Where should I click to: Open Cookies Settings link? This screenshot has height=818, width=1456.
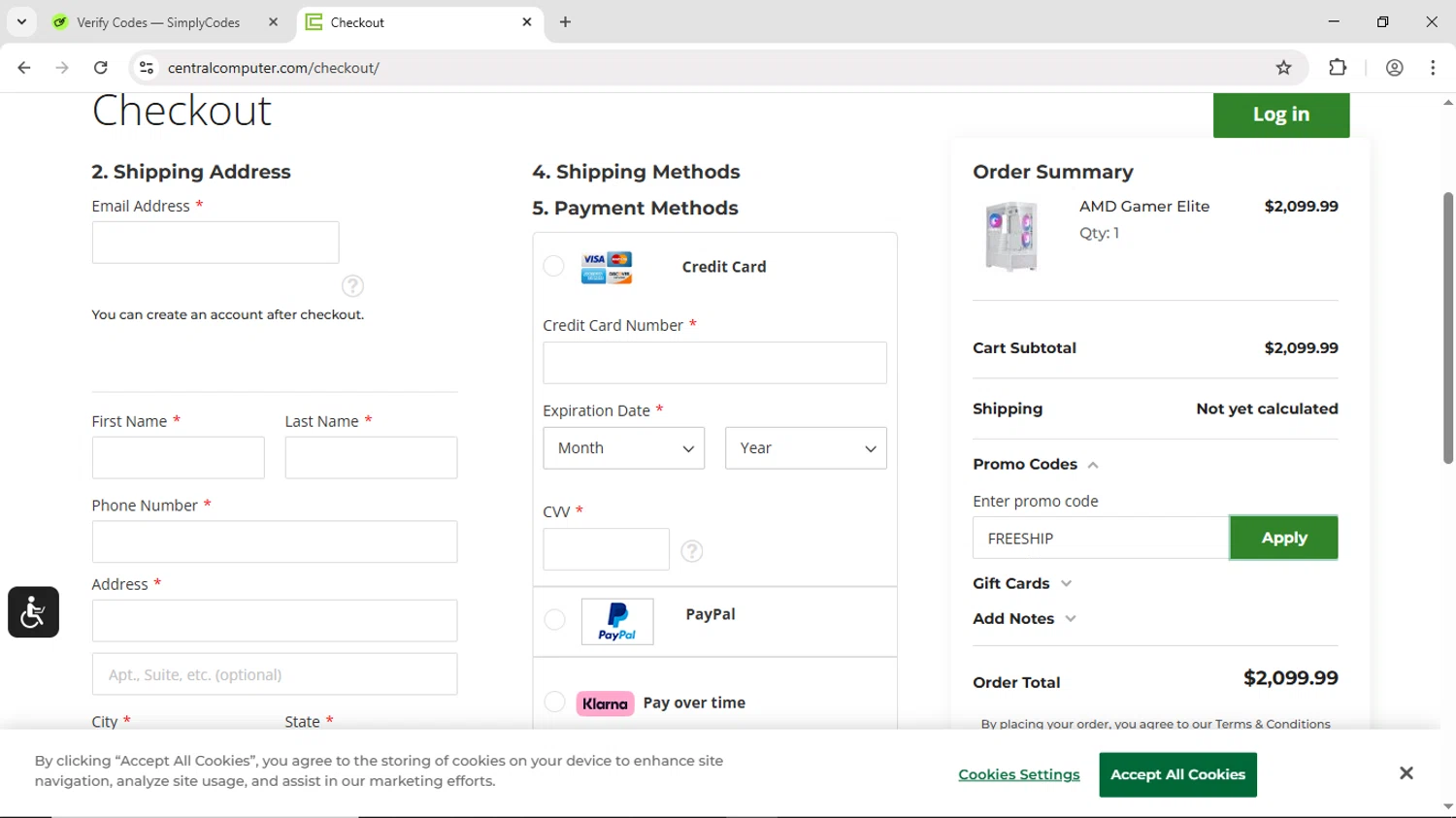(x=1019, y=774)
